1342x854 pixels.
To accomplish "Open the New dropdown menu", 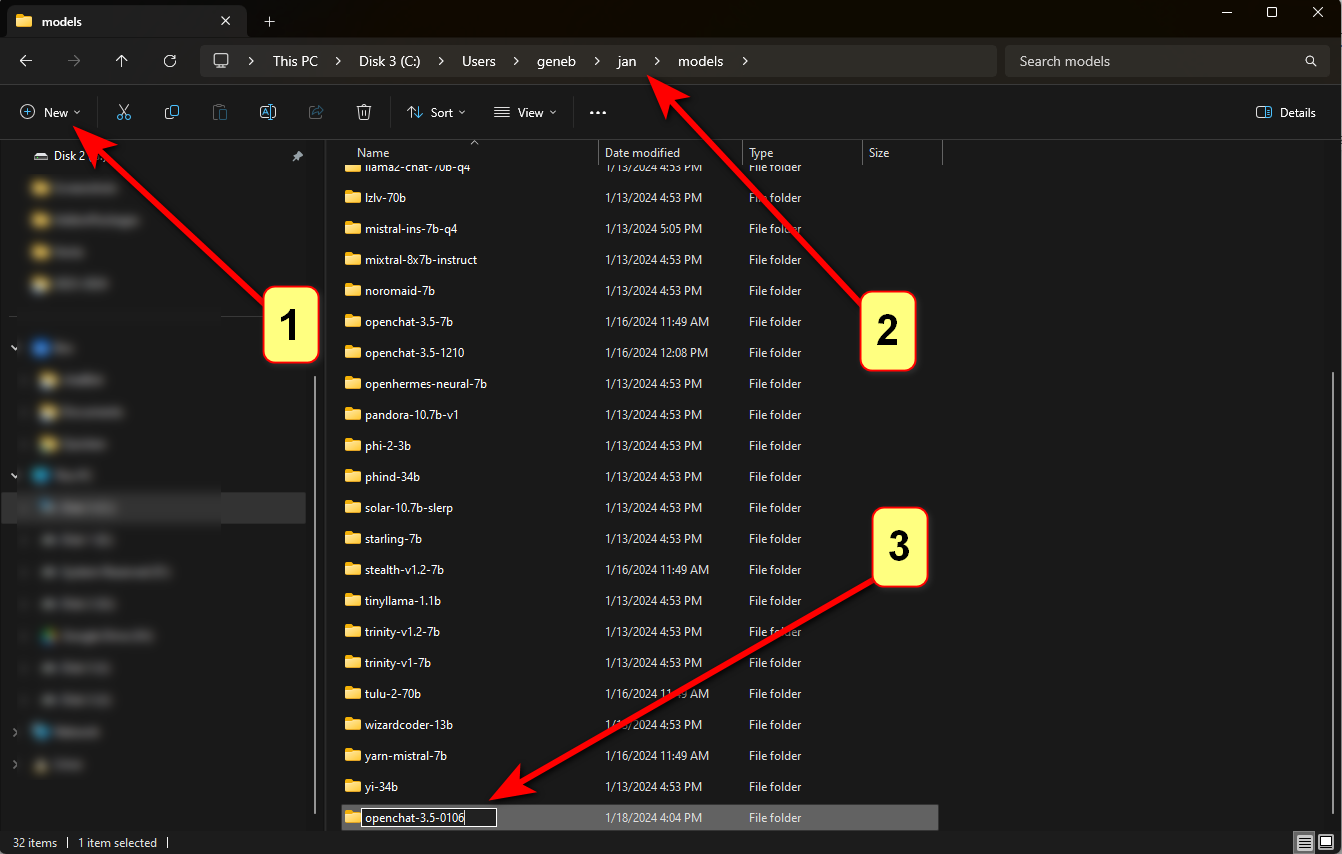I will coord(51,112).
